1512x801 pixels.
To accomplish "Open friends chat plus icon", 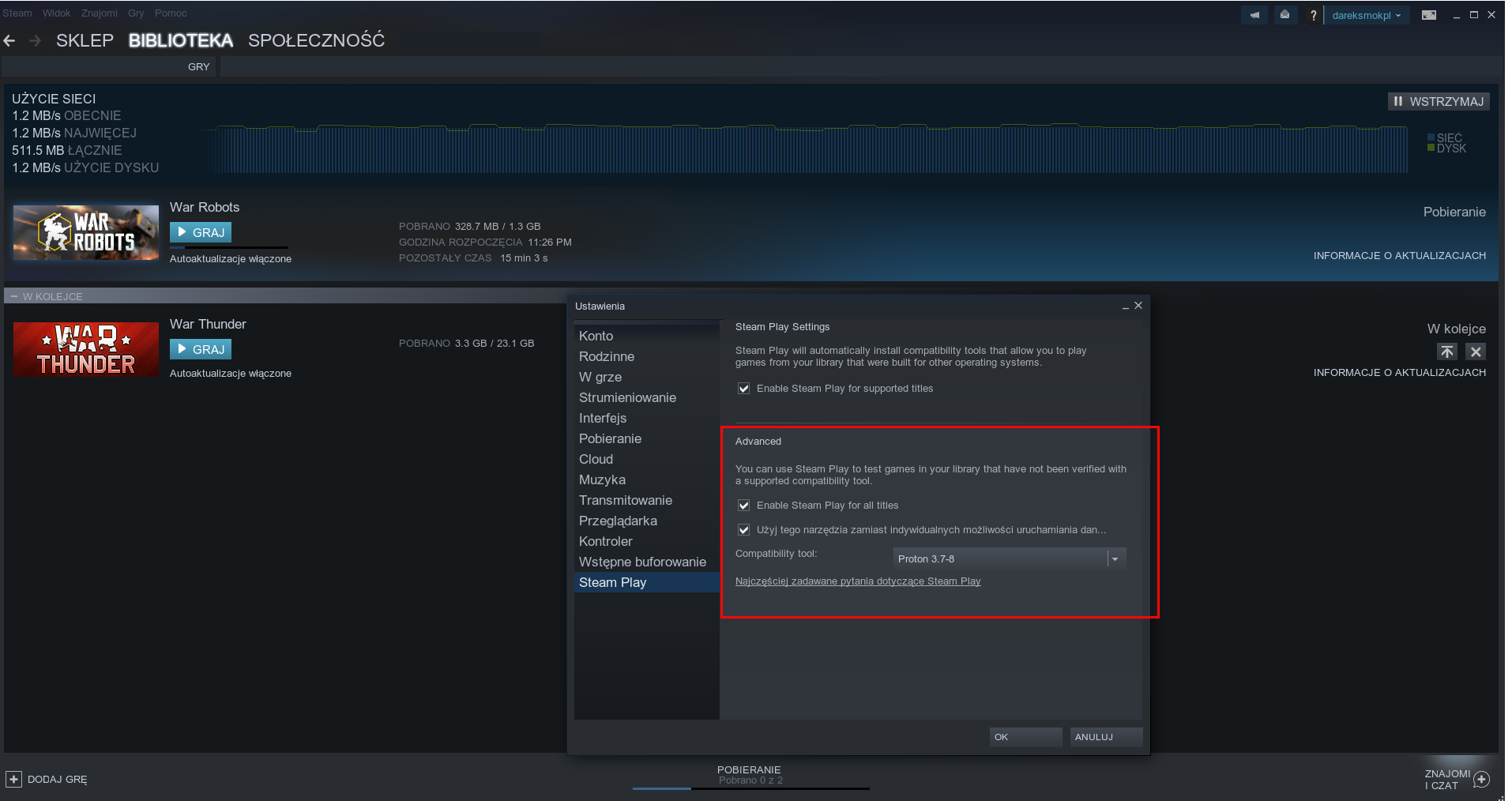I will (x=1482, y=780).
